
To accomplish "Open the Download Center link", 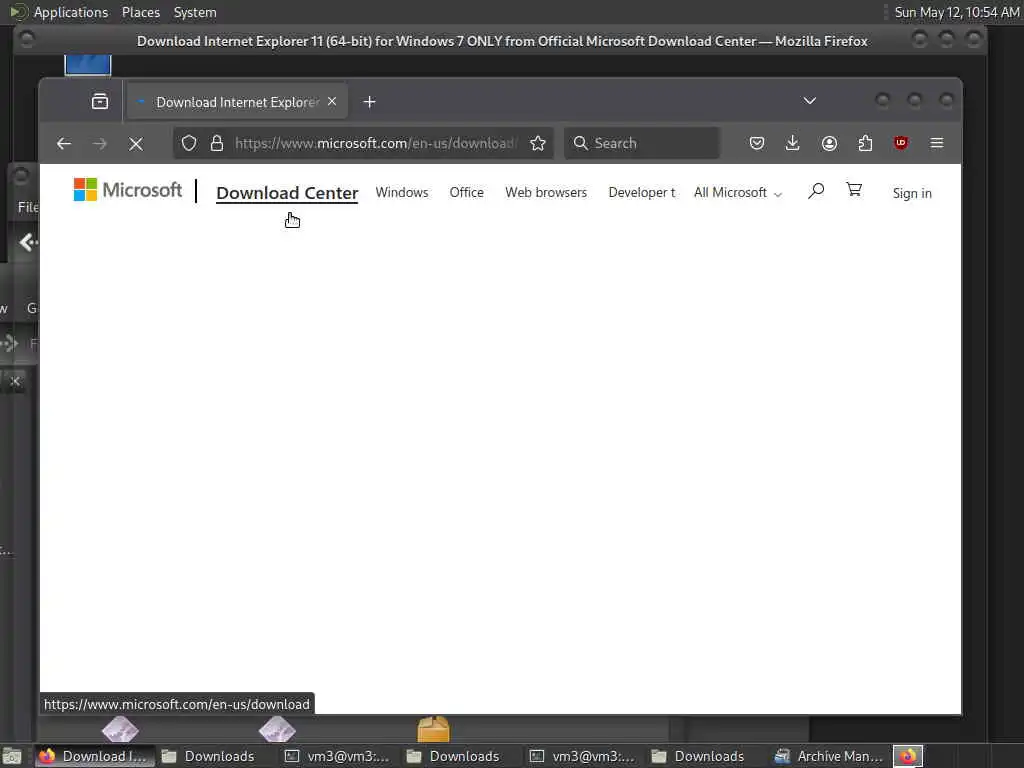I will tap(287, 193).
